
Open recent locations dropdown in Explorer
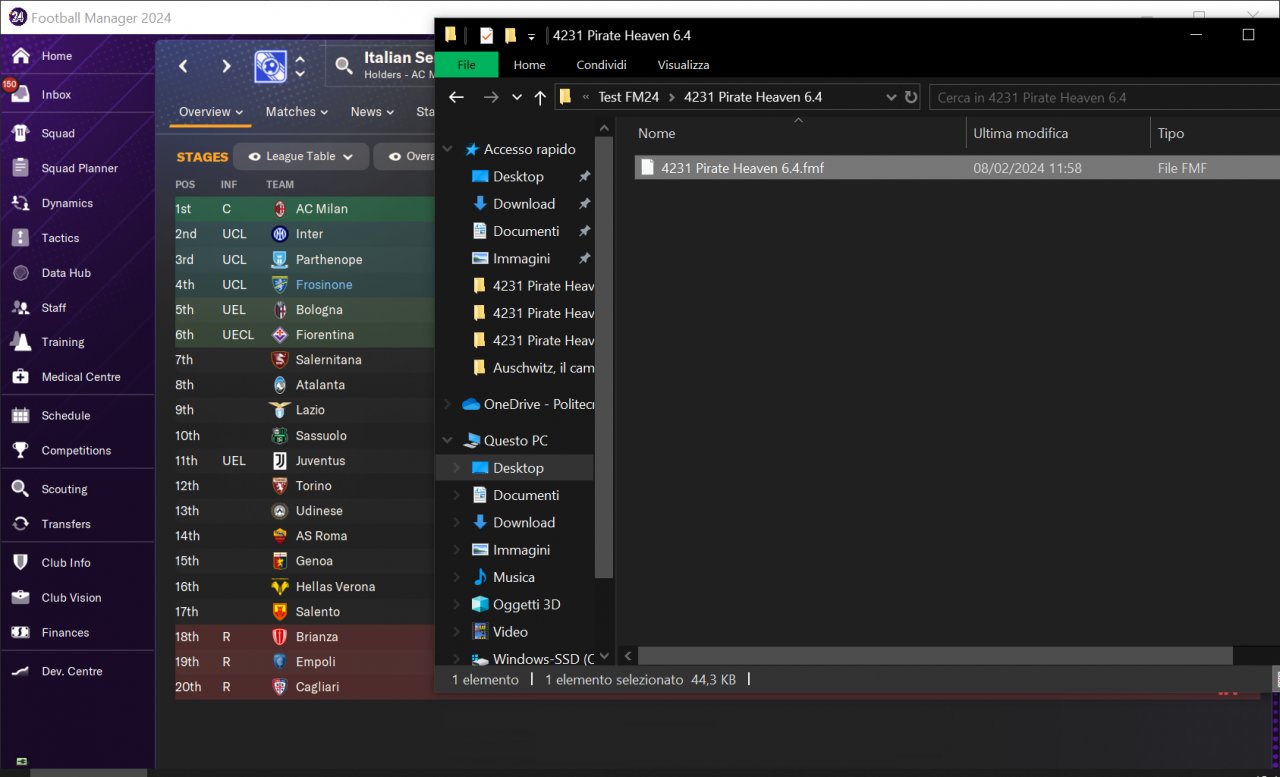pos(517,97)
